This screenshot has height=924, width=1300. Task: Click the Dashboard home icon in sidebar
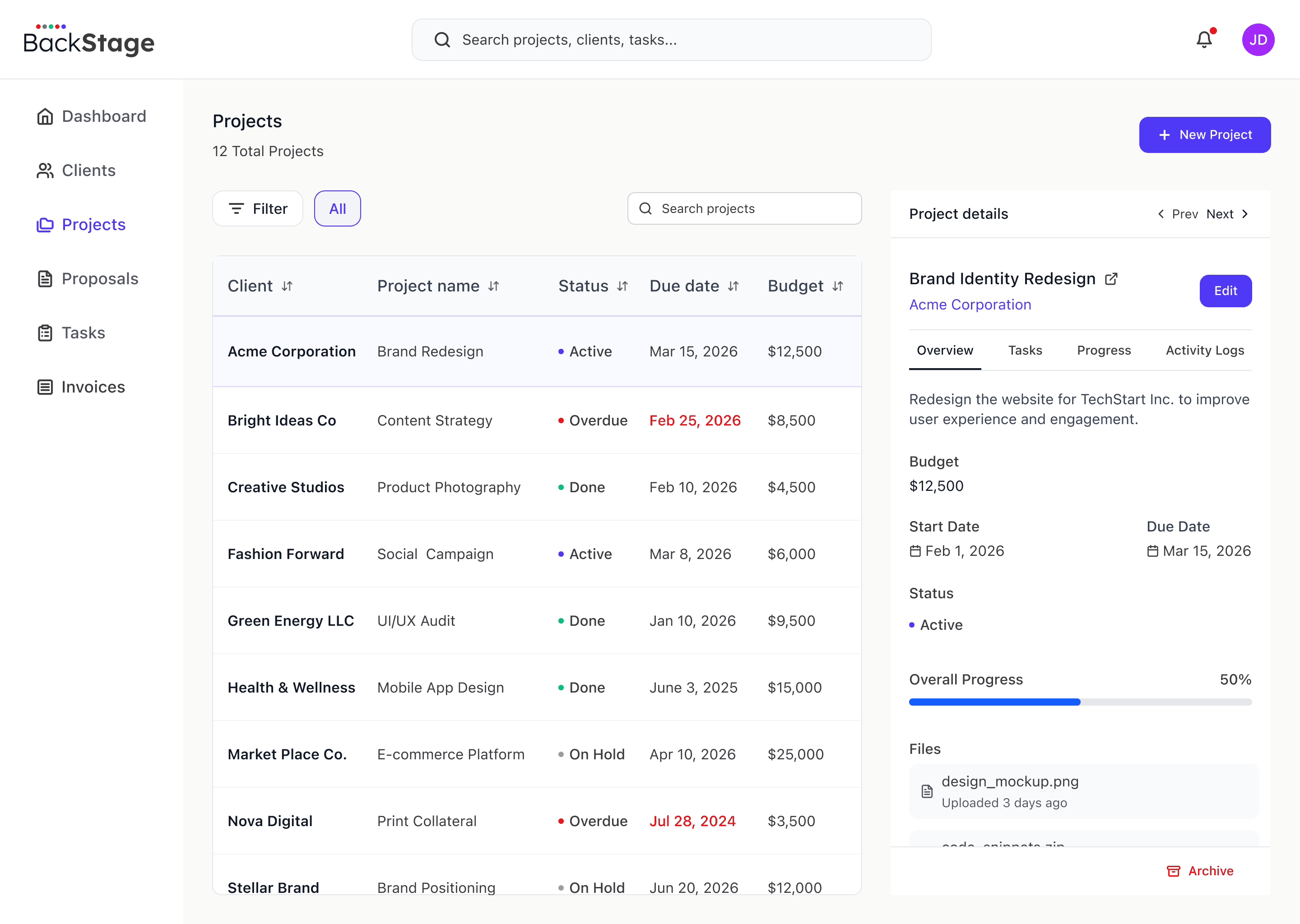(45, 117)
